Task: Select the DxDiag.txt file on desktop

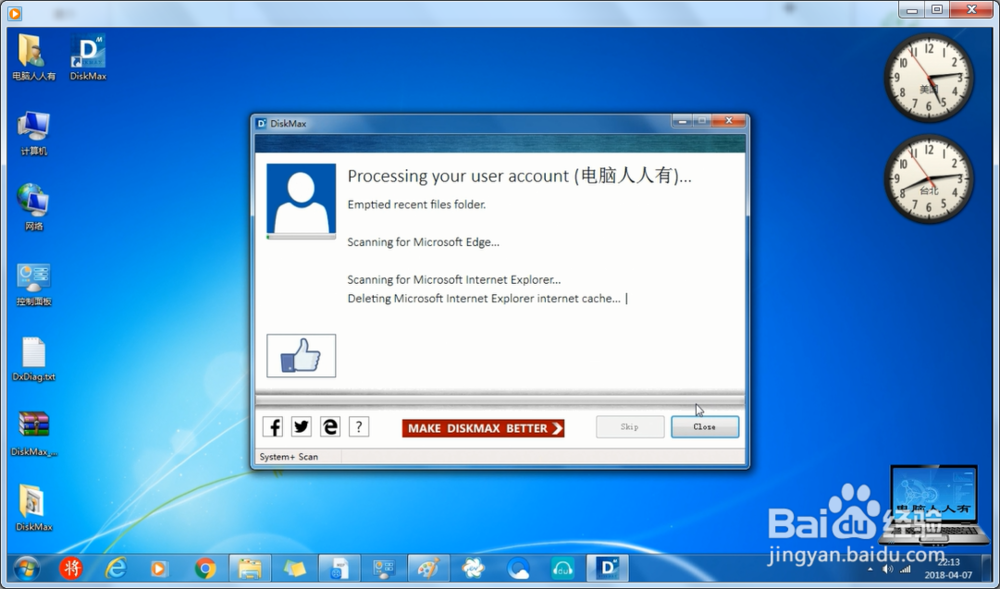Action: coord(34,360)
